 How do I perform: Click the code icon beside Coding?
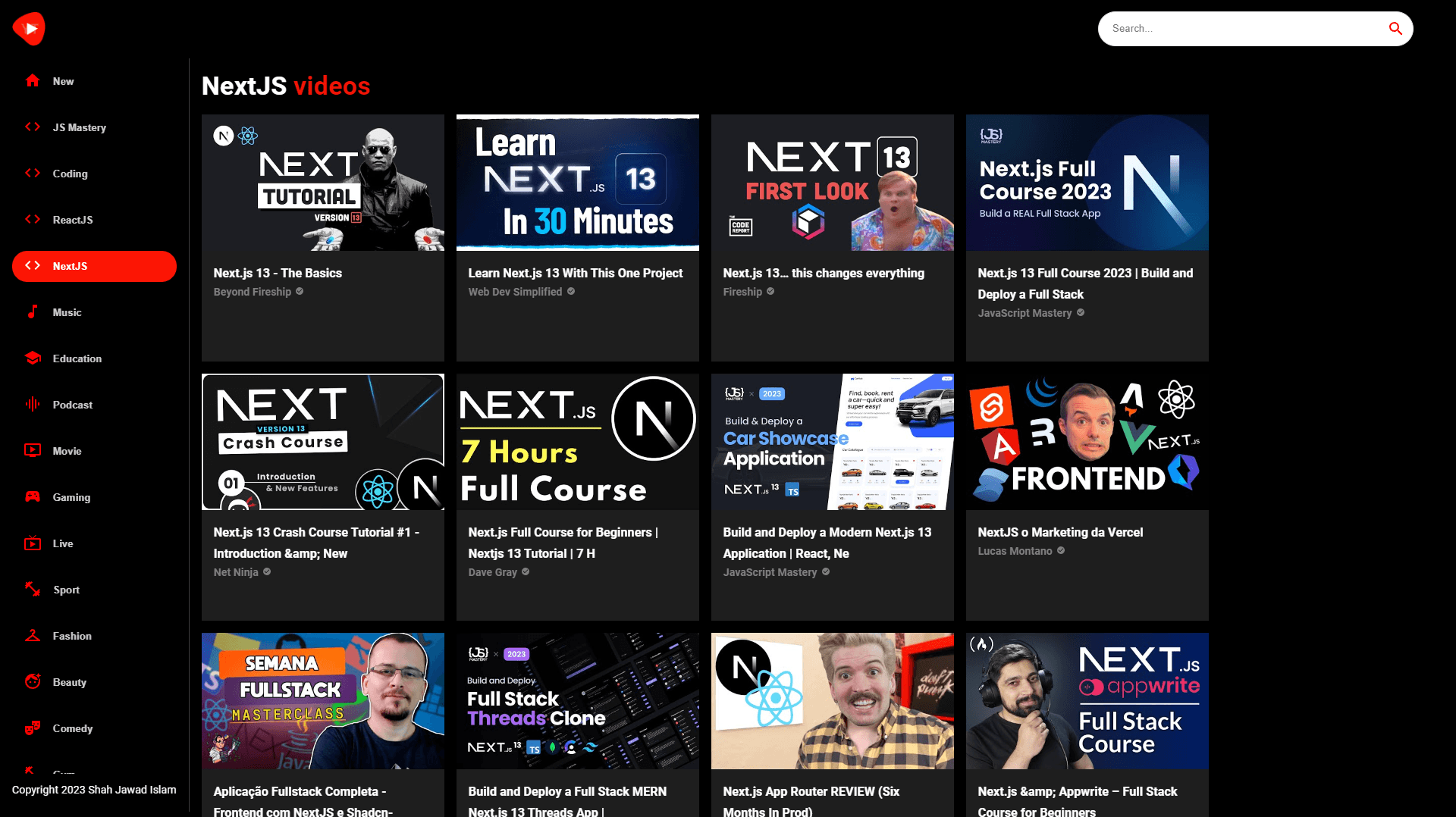[x=33, y=173]
